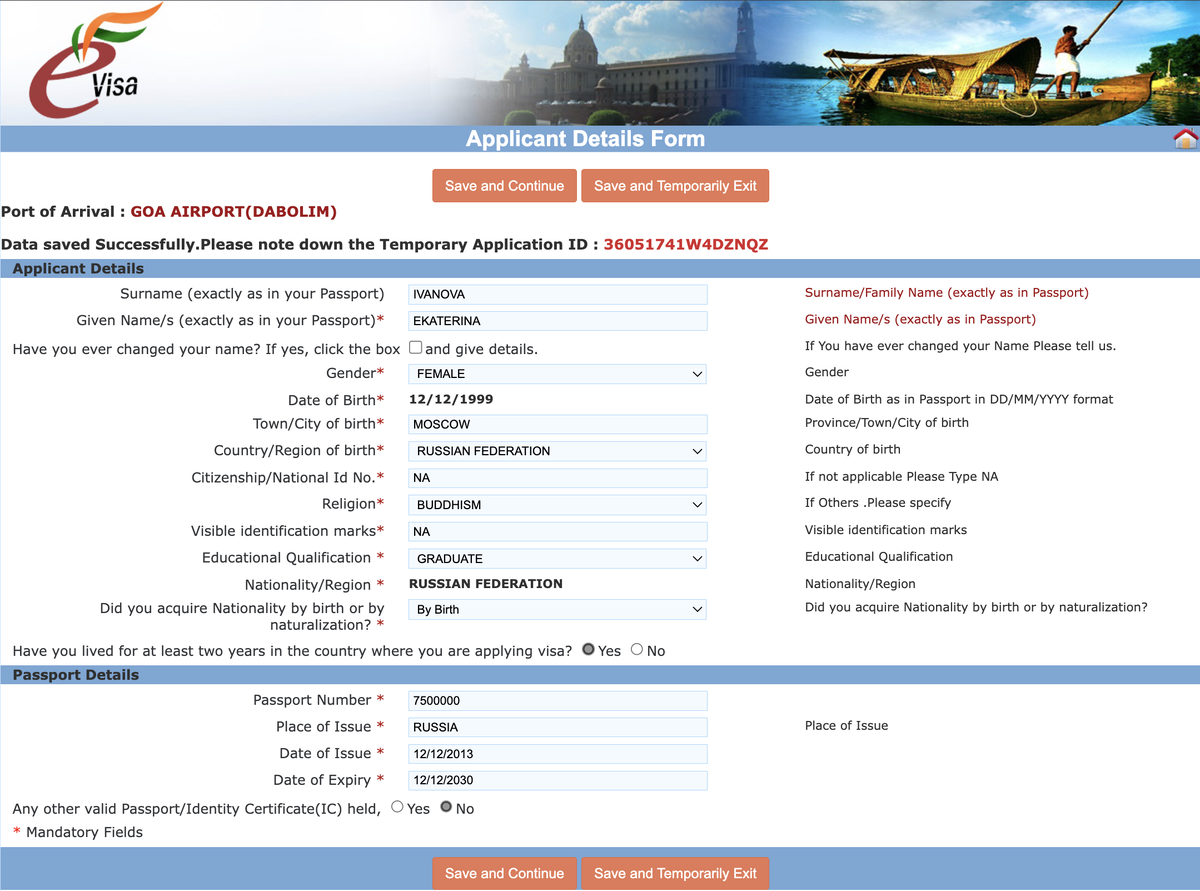The image size is (1200, 891).
Task: Select the Town/City of birth field
Action: pos(558,424)
